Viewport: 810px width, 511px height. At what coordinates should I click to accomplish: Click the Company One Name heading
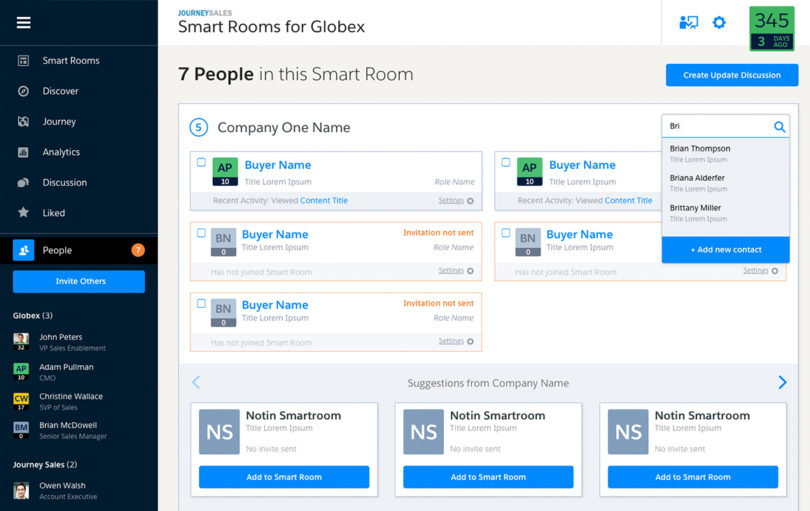tap(284, 128)
